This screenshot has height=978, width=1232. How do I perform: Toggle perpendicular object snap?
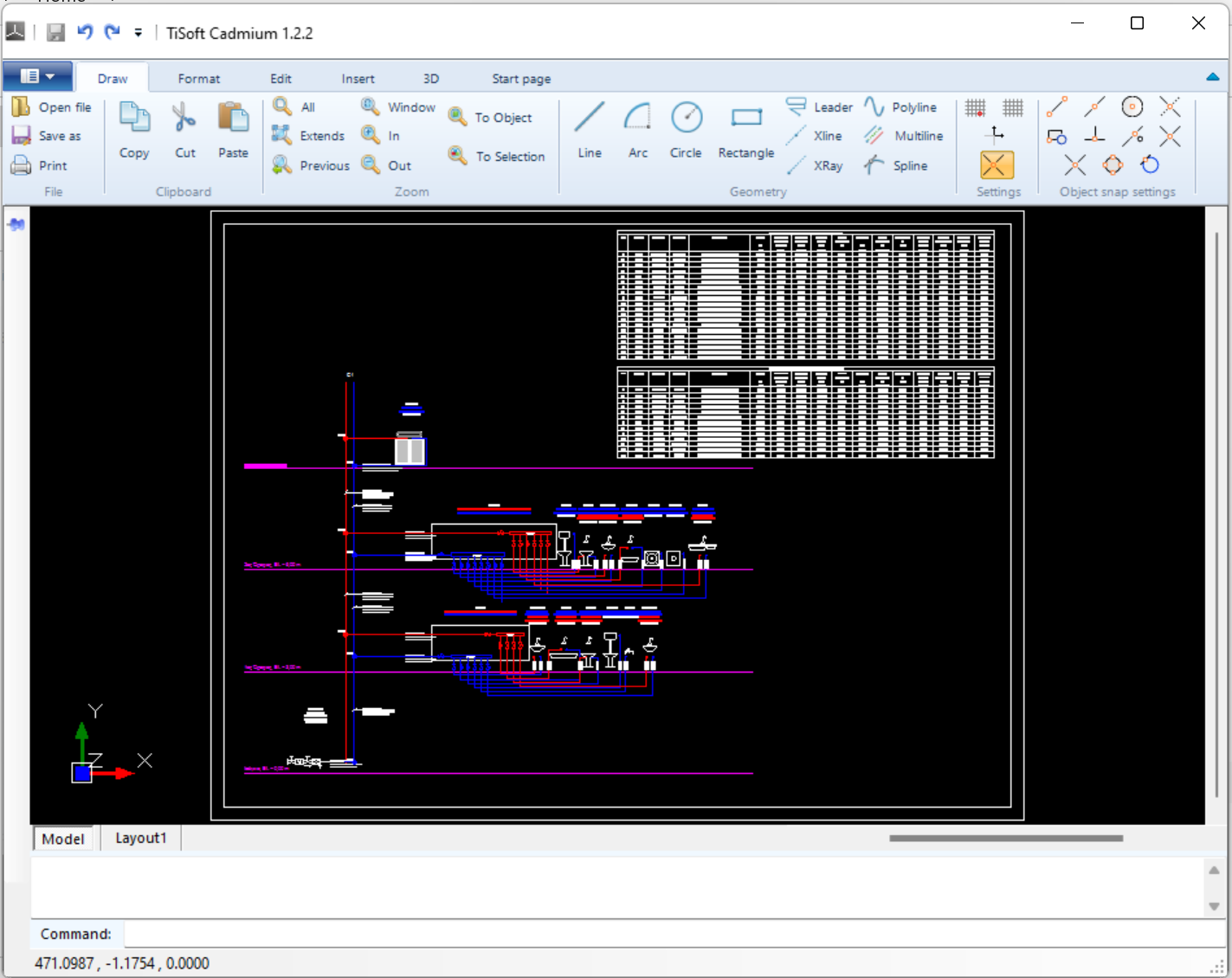(1094, 136)
